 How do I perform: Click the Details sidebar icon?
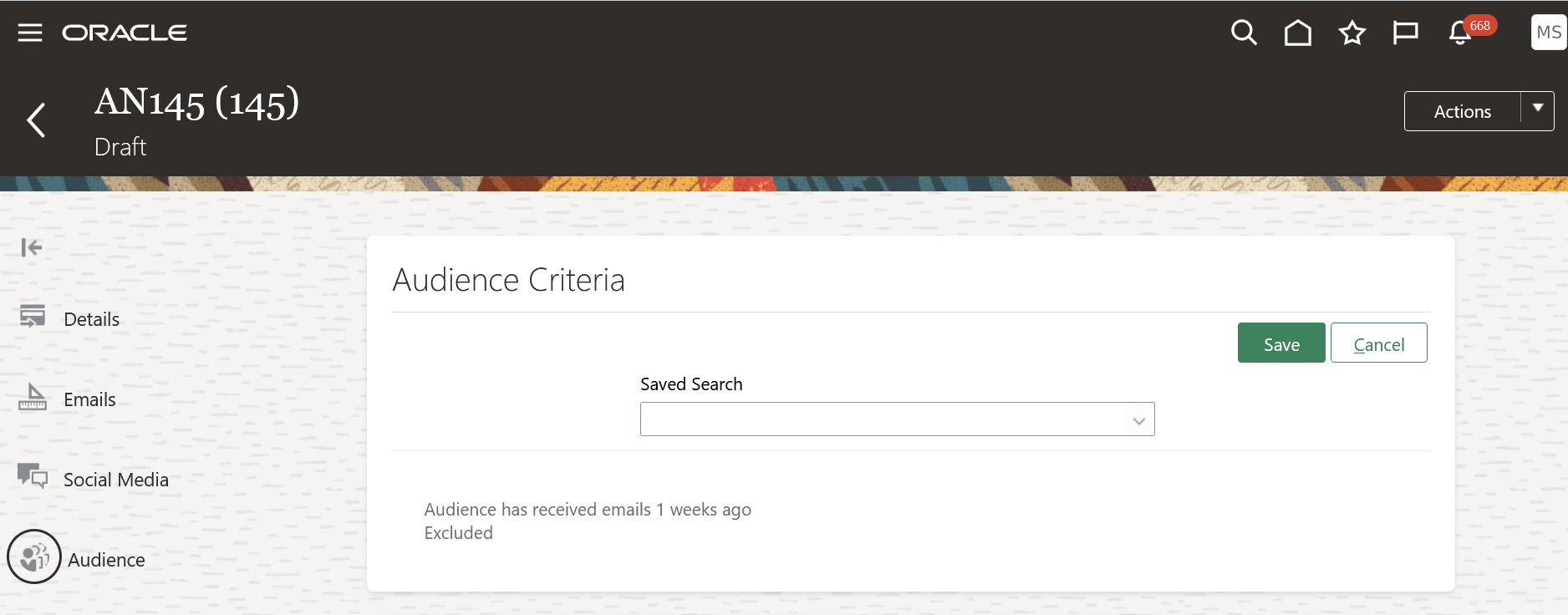click(33, 317)
